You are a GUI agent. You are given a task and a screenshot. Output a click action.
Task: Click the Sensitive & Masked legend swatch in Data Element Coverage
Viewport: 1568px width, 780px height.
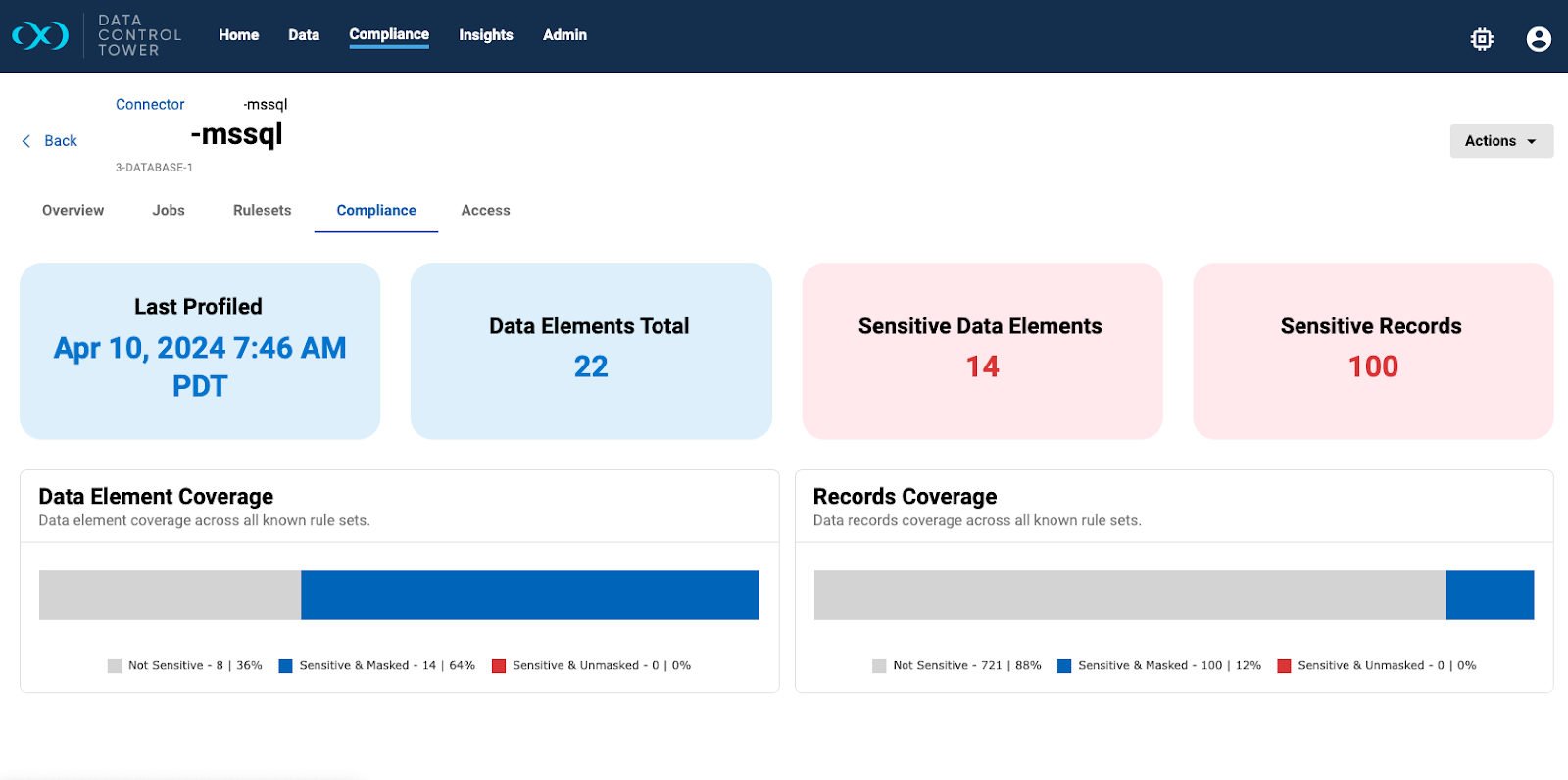click(286, 666)
